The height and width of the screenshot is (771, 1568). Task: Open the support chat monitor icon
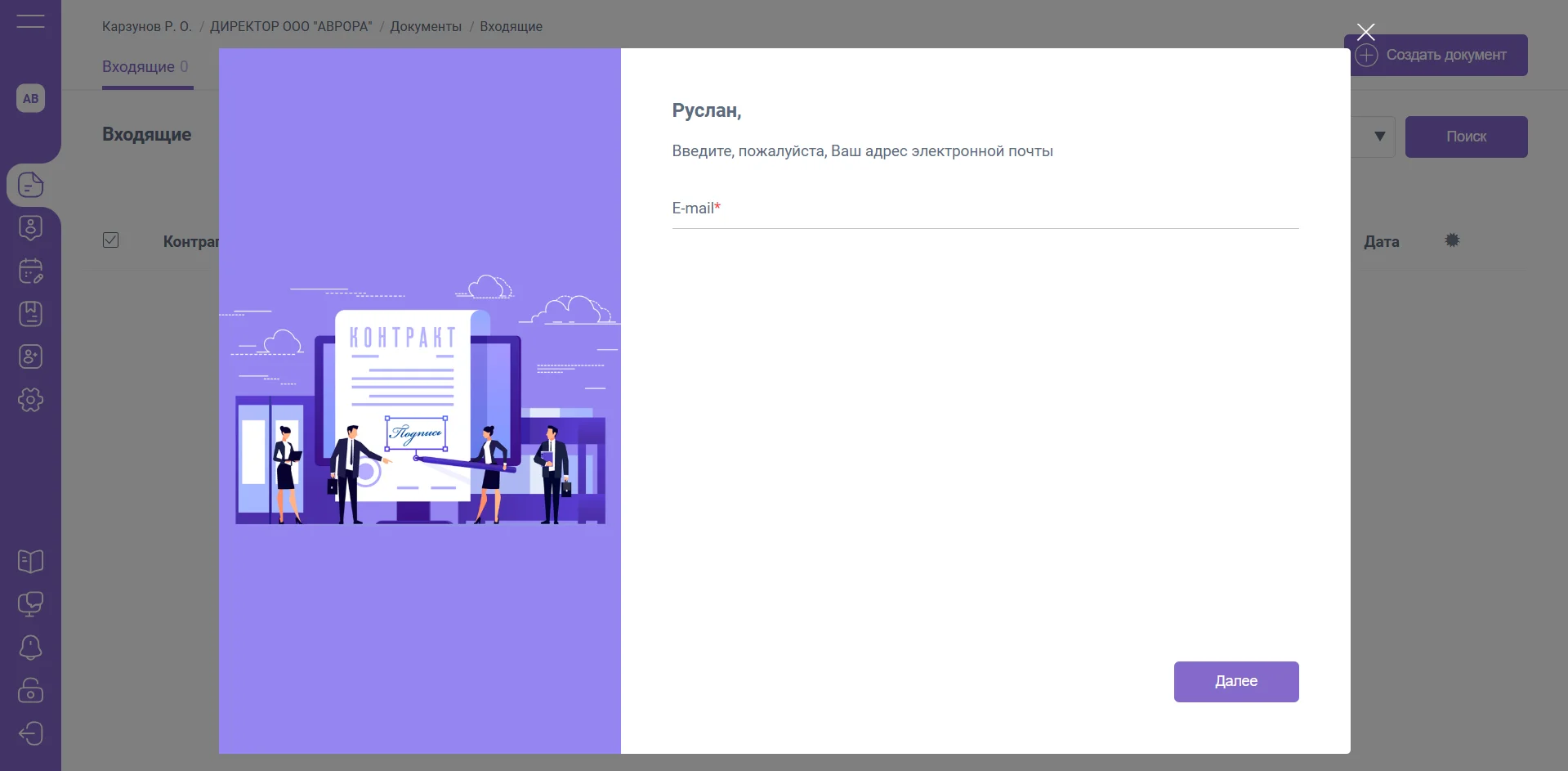30,604
